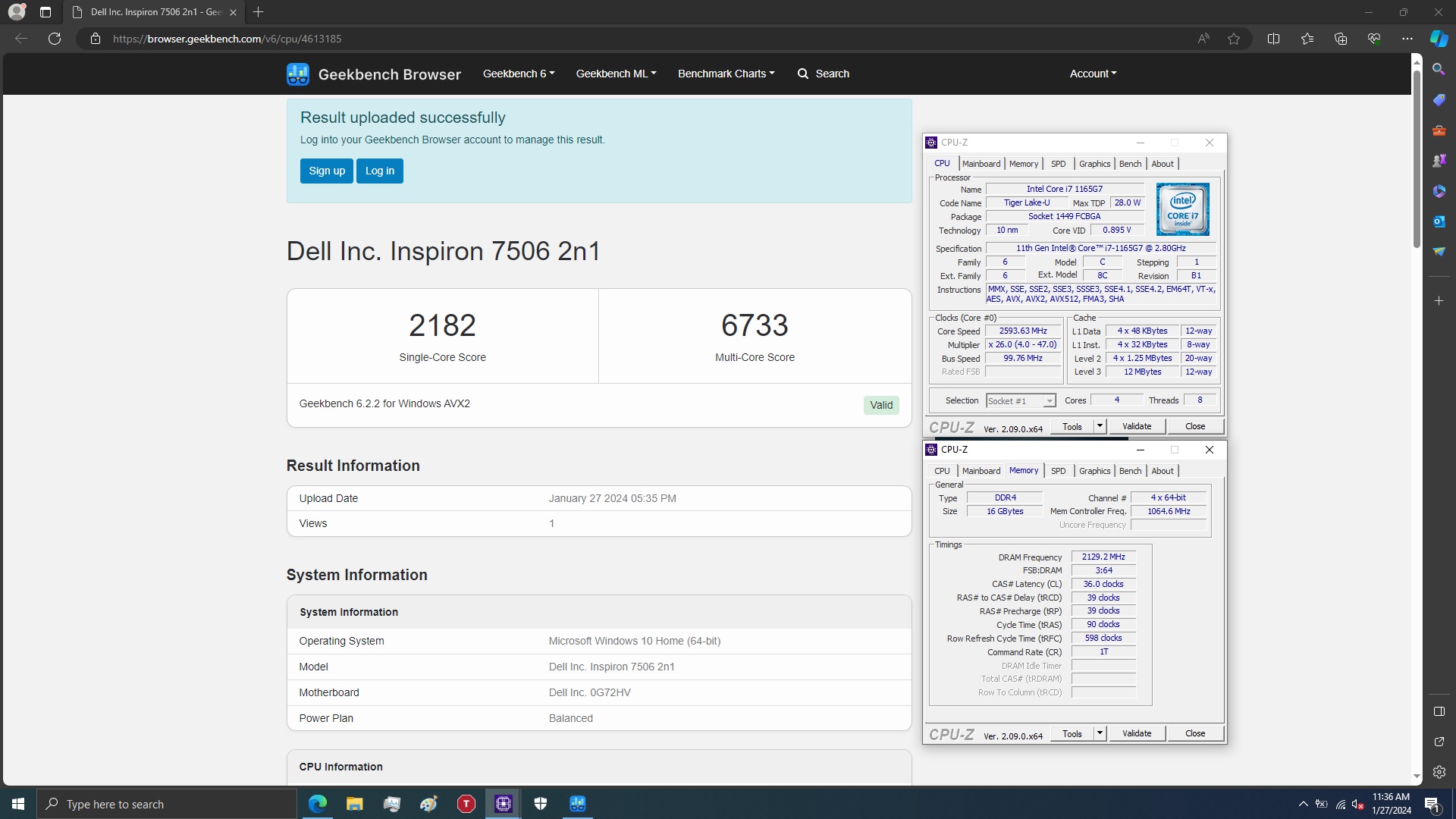Viewport: 1456px width, 819px height.
Task: Click Close button in lower CPU-Z window
Action: tap(1195, 733)
